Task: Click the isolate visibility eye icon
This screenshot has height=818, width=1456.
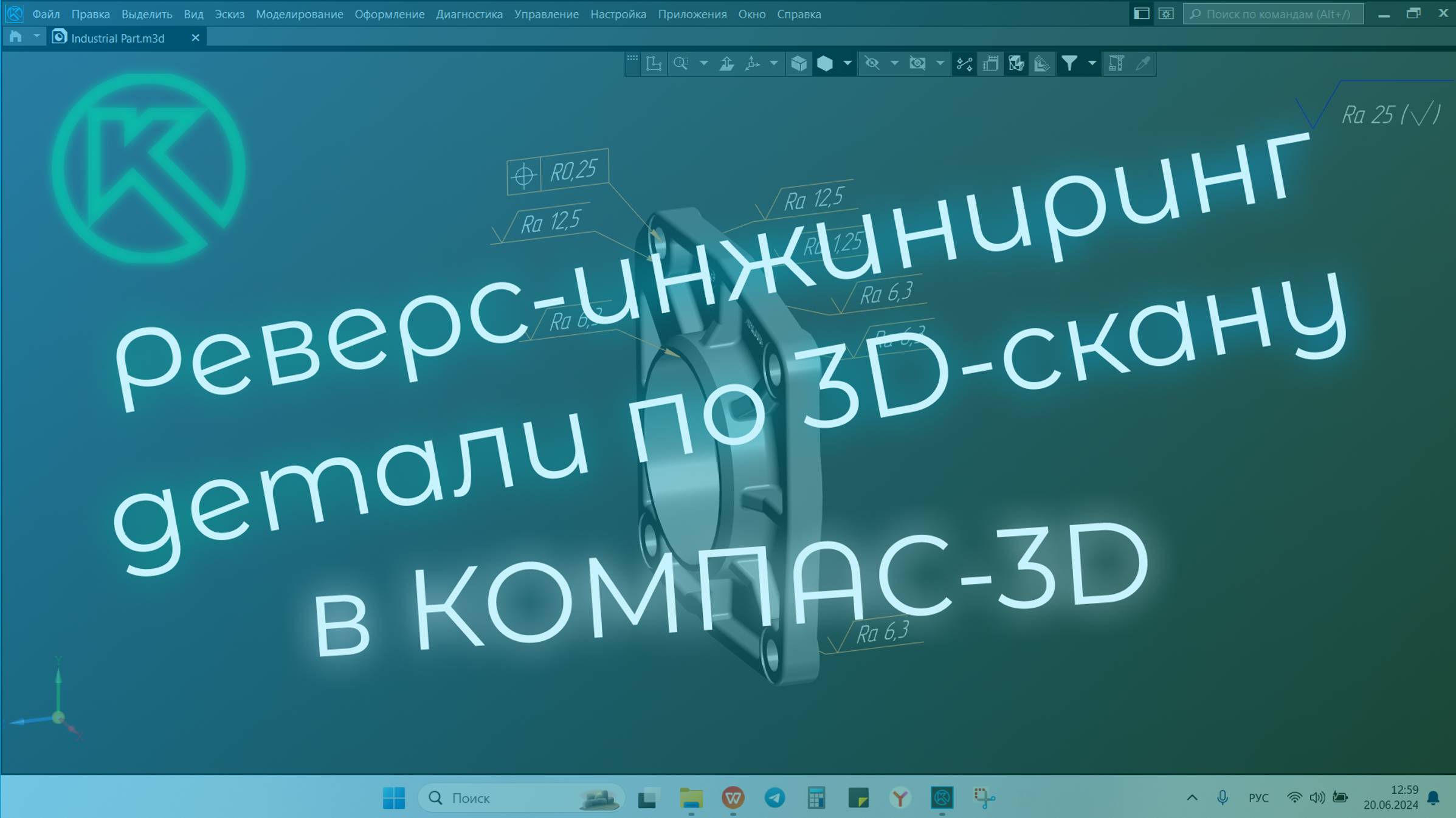Action: pos(917,63)
